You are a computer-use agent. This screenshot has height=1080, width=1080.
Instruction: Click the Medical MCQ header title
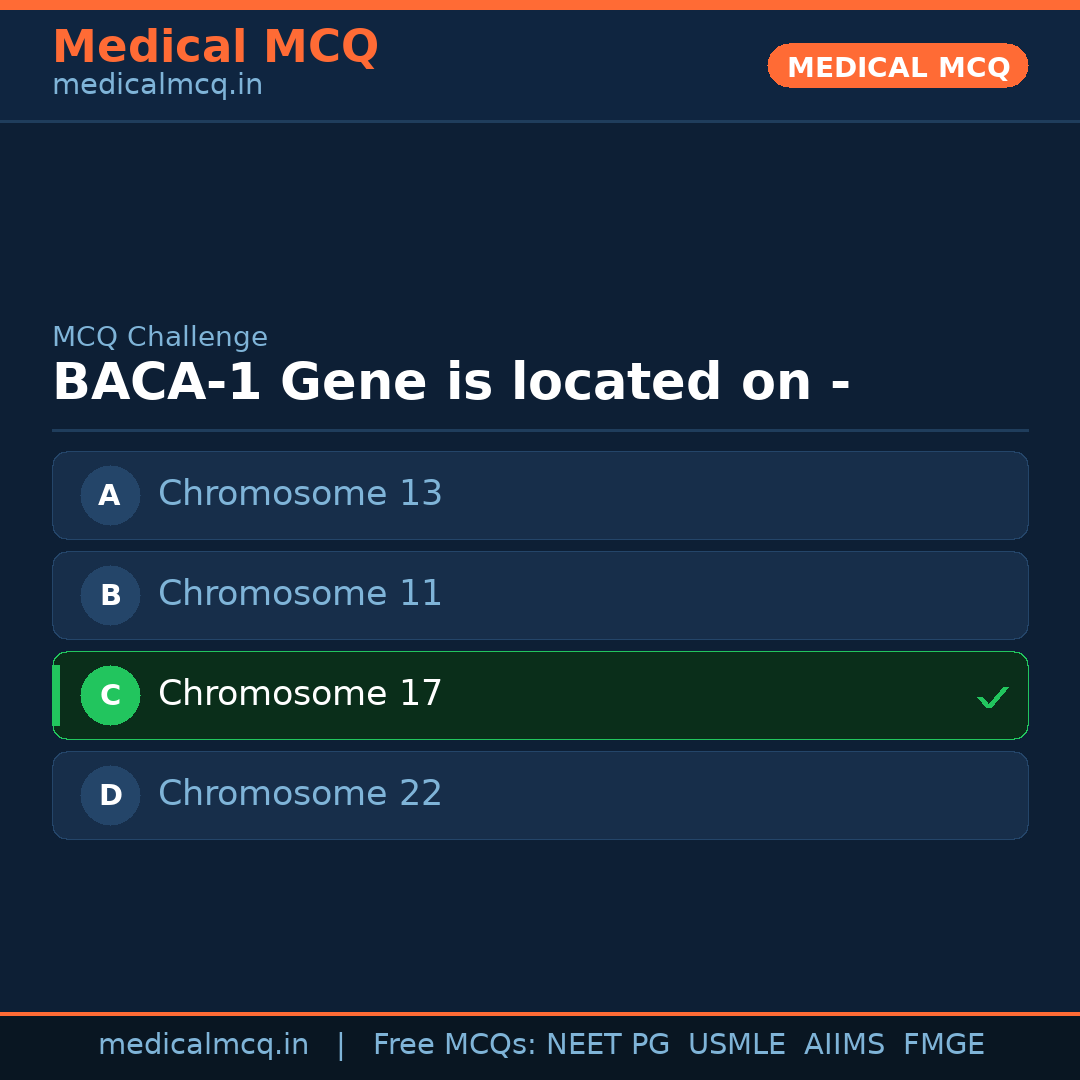[215, 47]
